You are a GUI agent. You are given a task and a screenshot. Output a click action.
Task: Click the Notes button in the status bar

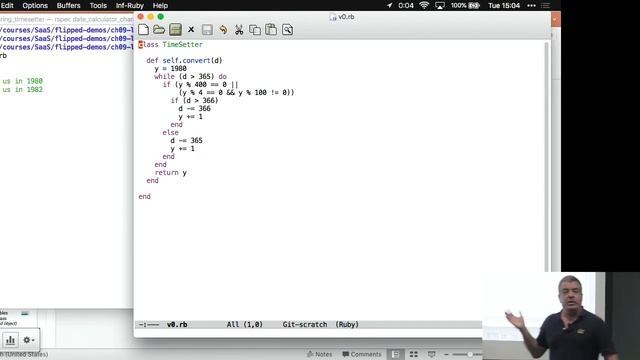(x=319, y=354)
